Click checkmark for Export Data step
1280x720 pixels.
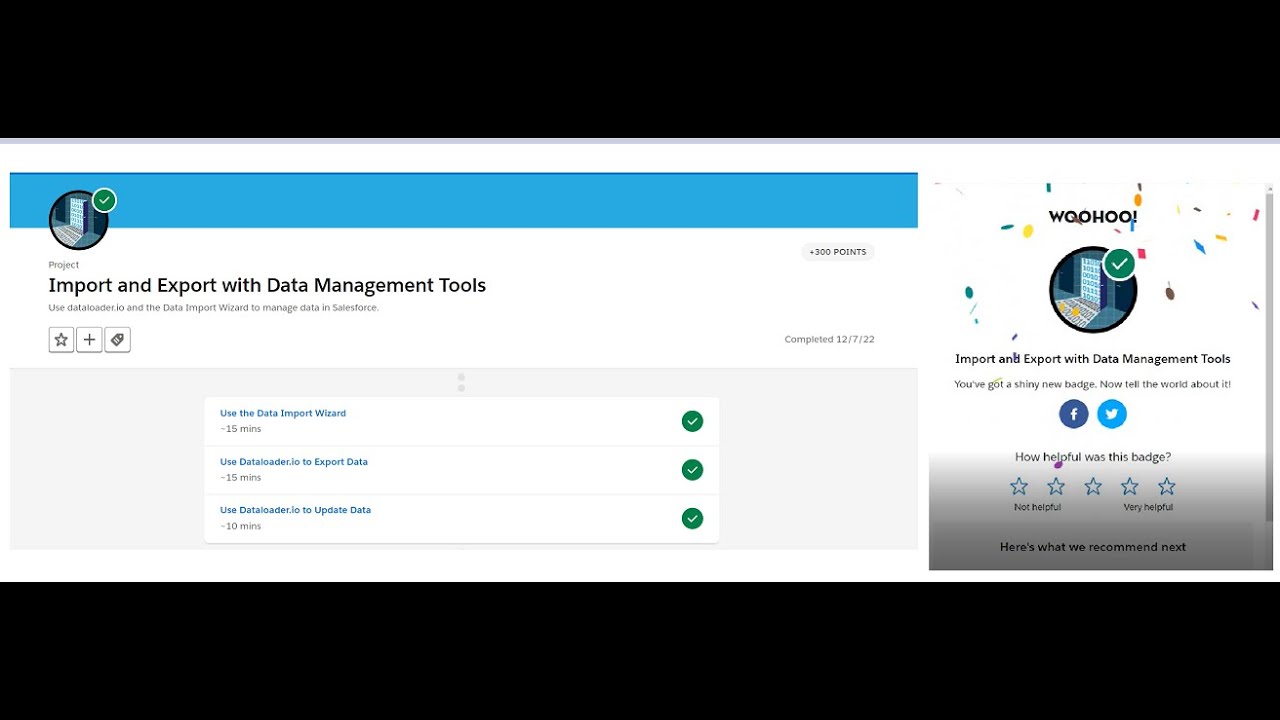tap(692, 470)
